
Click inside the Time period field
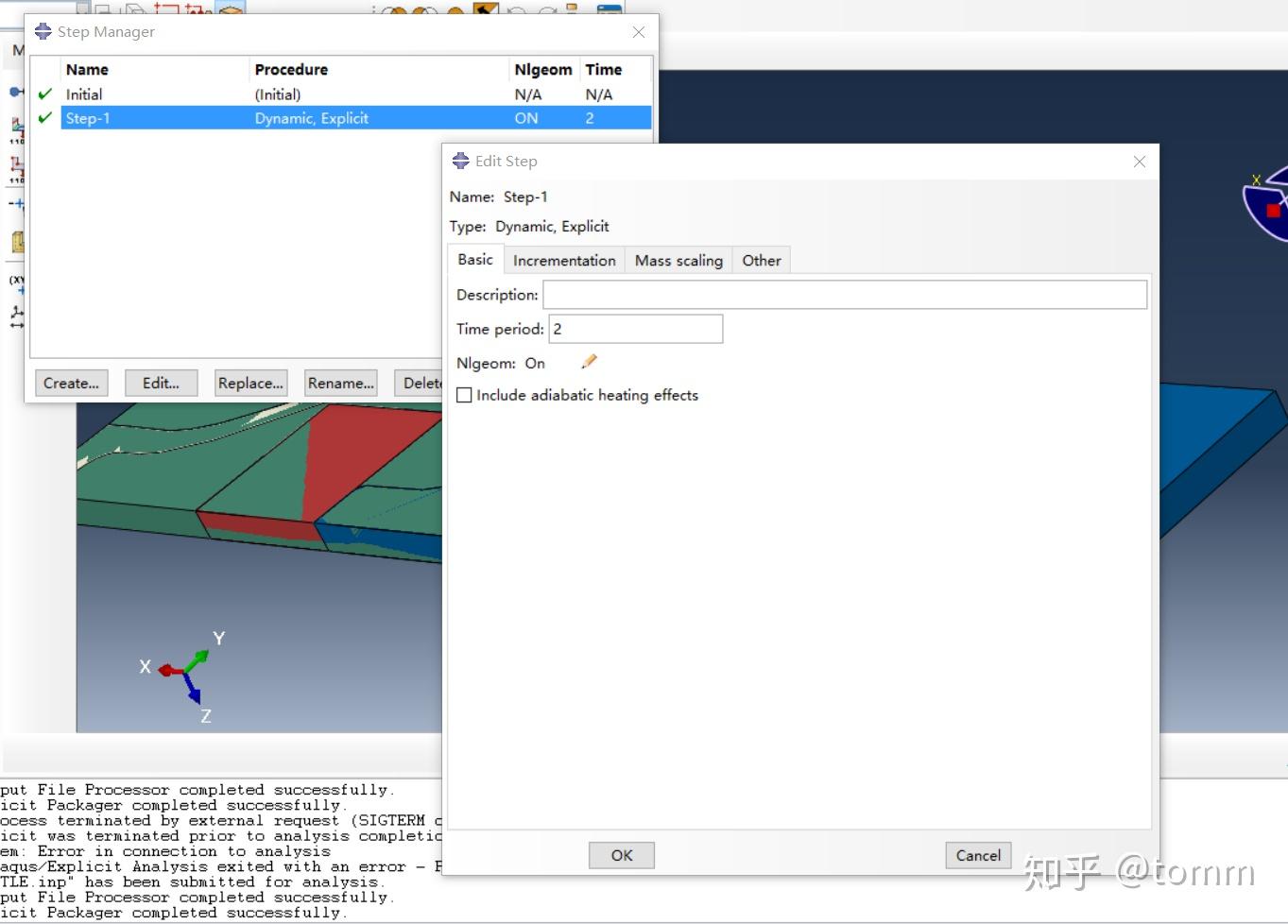(x=633, y=328)
